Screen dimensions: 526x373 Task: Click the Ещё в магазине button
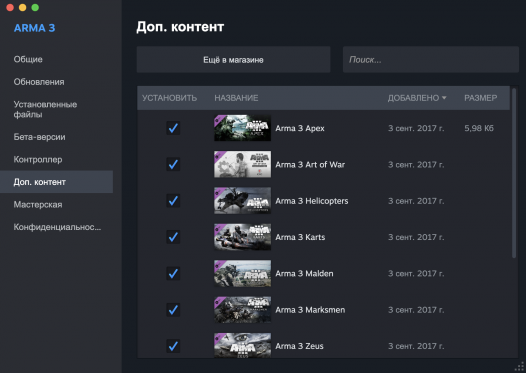(233, 59)
